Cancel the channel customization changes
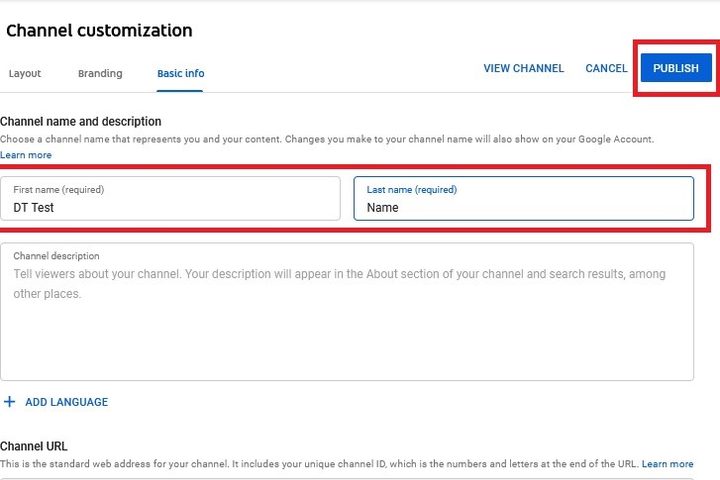720x480 pixels. (606, 68)
